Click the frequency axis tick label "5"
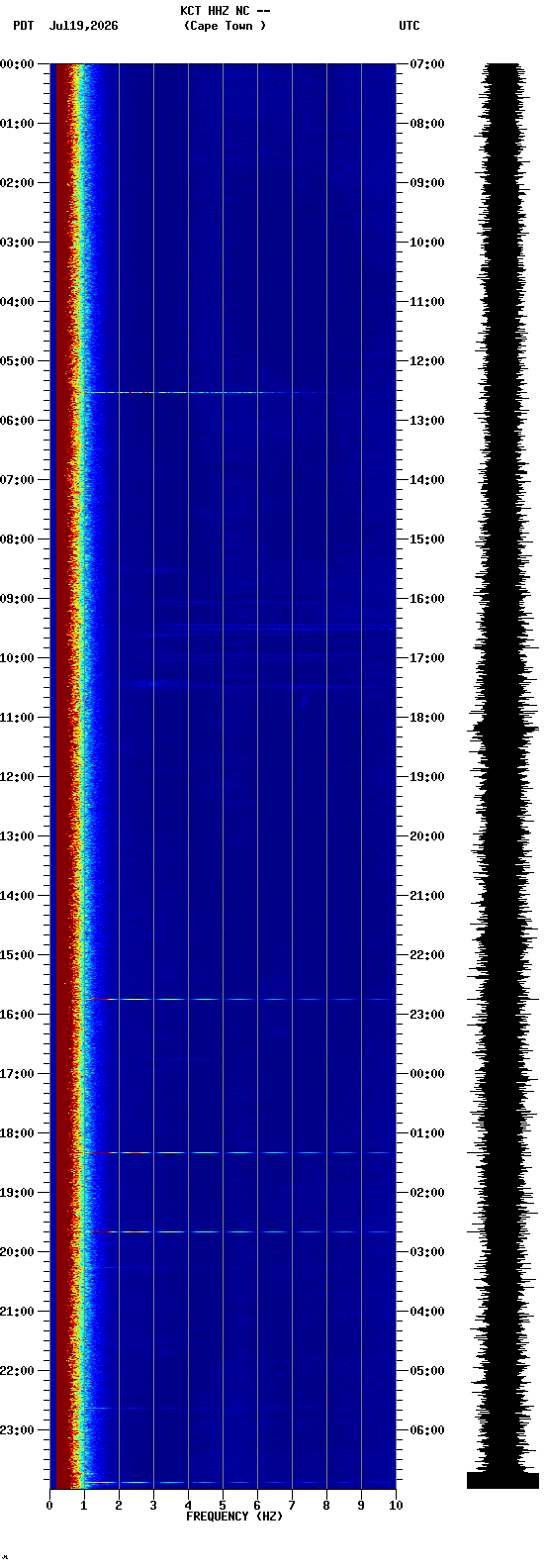The height and width of the screenshot is (1568, 546). 223,1506
